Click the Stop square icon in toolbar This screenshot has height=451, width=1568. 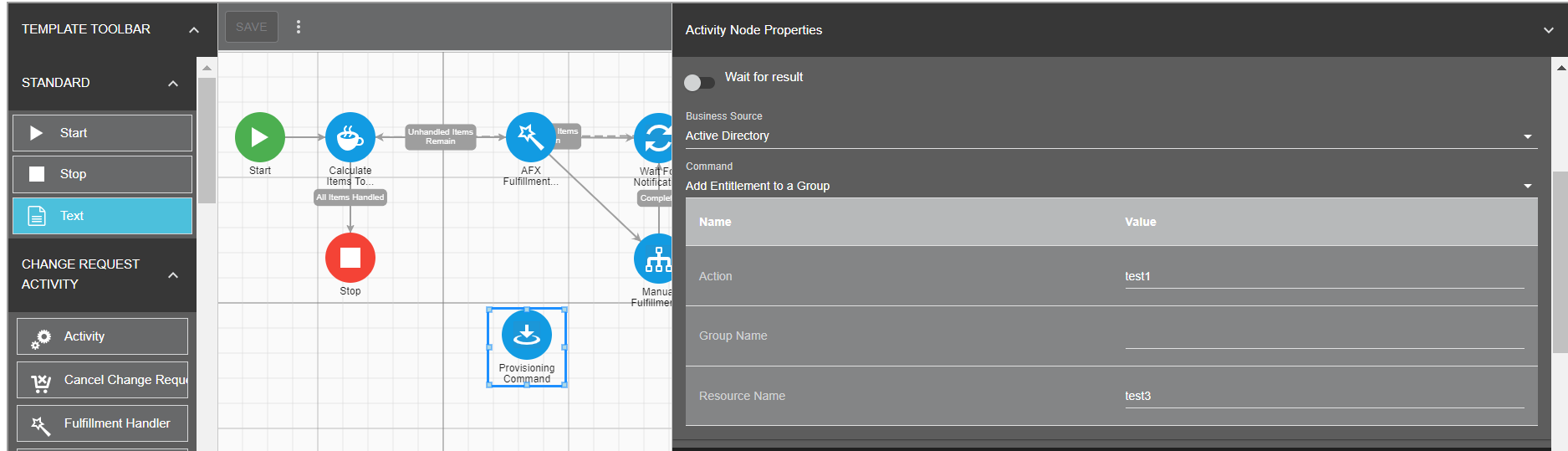coord(37,174)
